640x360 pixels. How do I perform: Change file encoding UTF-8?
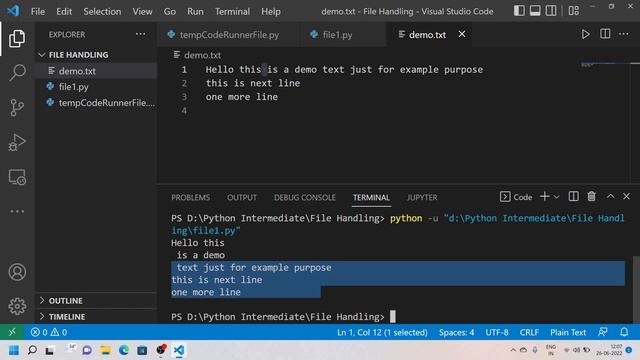[497, 332]
